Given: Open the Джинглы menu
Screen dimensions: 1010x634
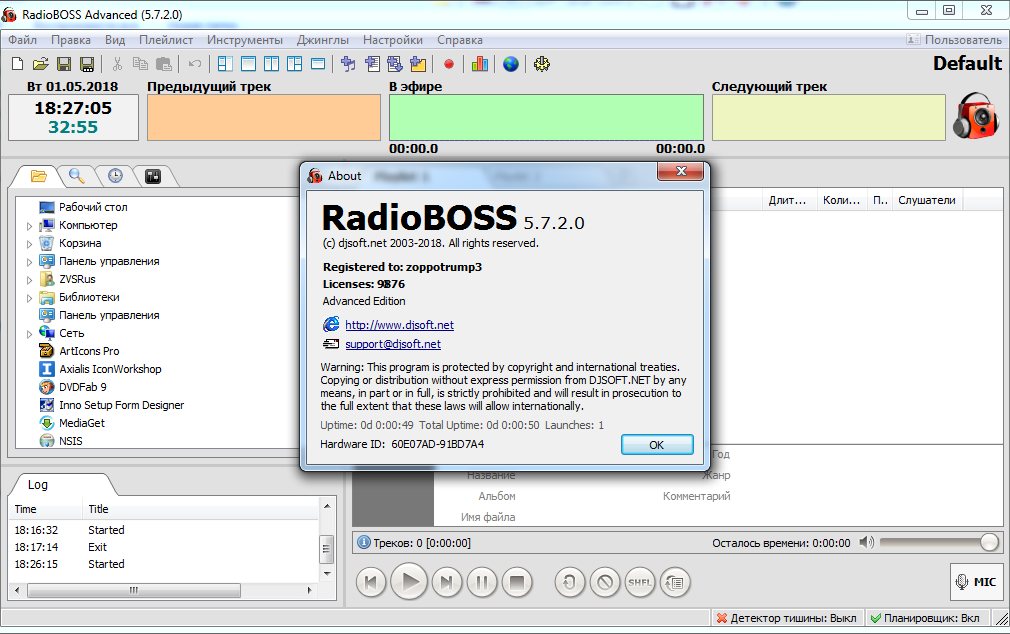Looking at the screenshot, I should pyautogui.click(x=323, y=40).
